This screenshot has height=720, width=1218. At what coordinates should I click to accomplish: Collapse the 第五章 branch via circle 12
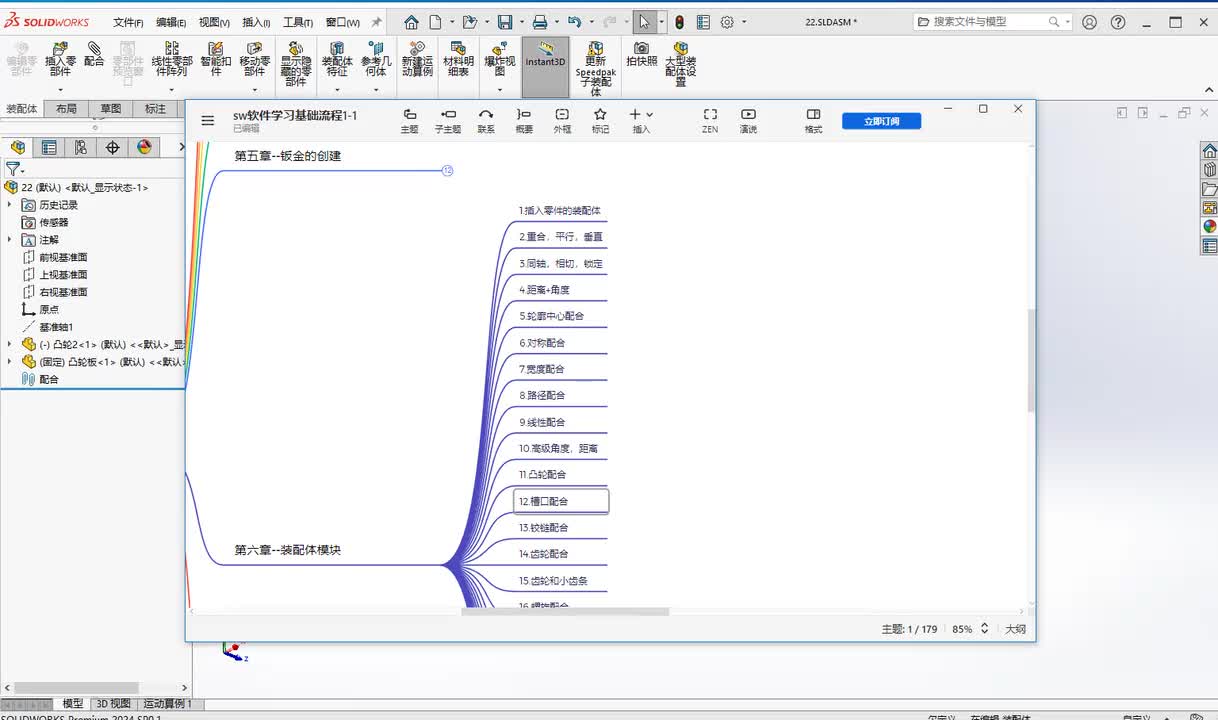(x=448, y=171)
